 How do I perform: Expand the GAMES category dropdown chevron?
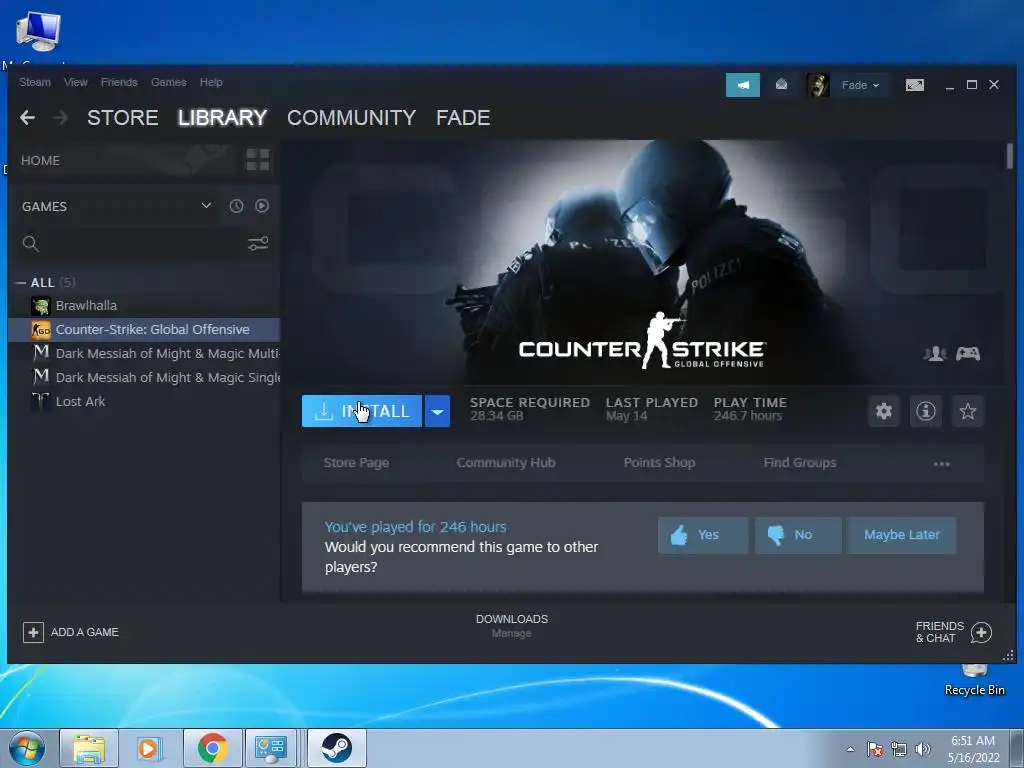206,206
